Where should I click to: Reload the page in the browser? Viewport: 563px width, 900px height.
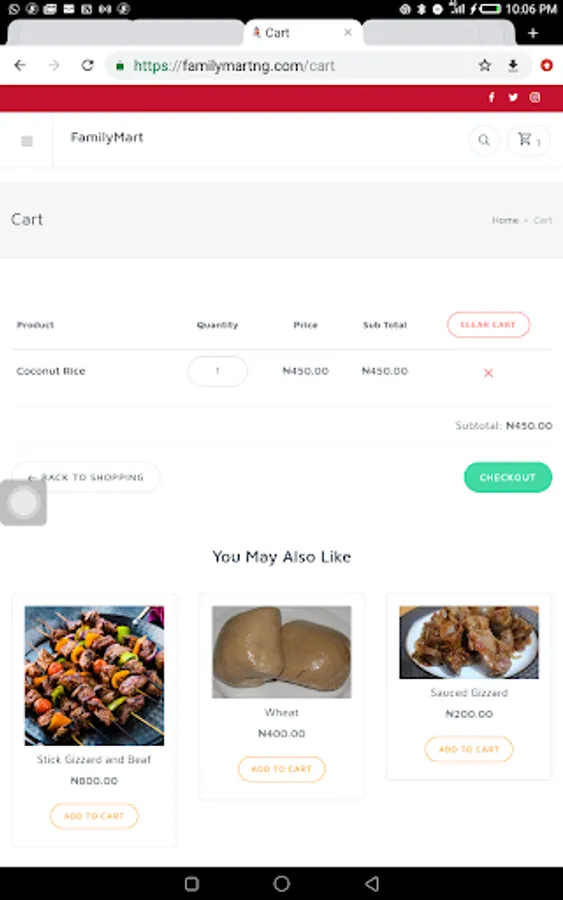[87, 65]
